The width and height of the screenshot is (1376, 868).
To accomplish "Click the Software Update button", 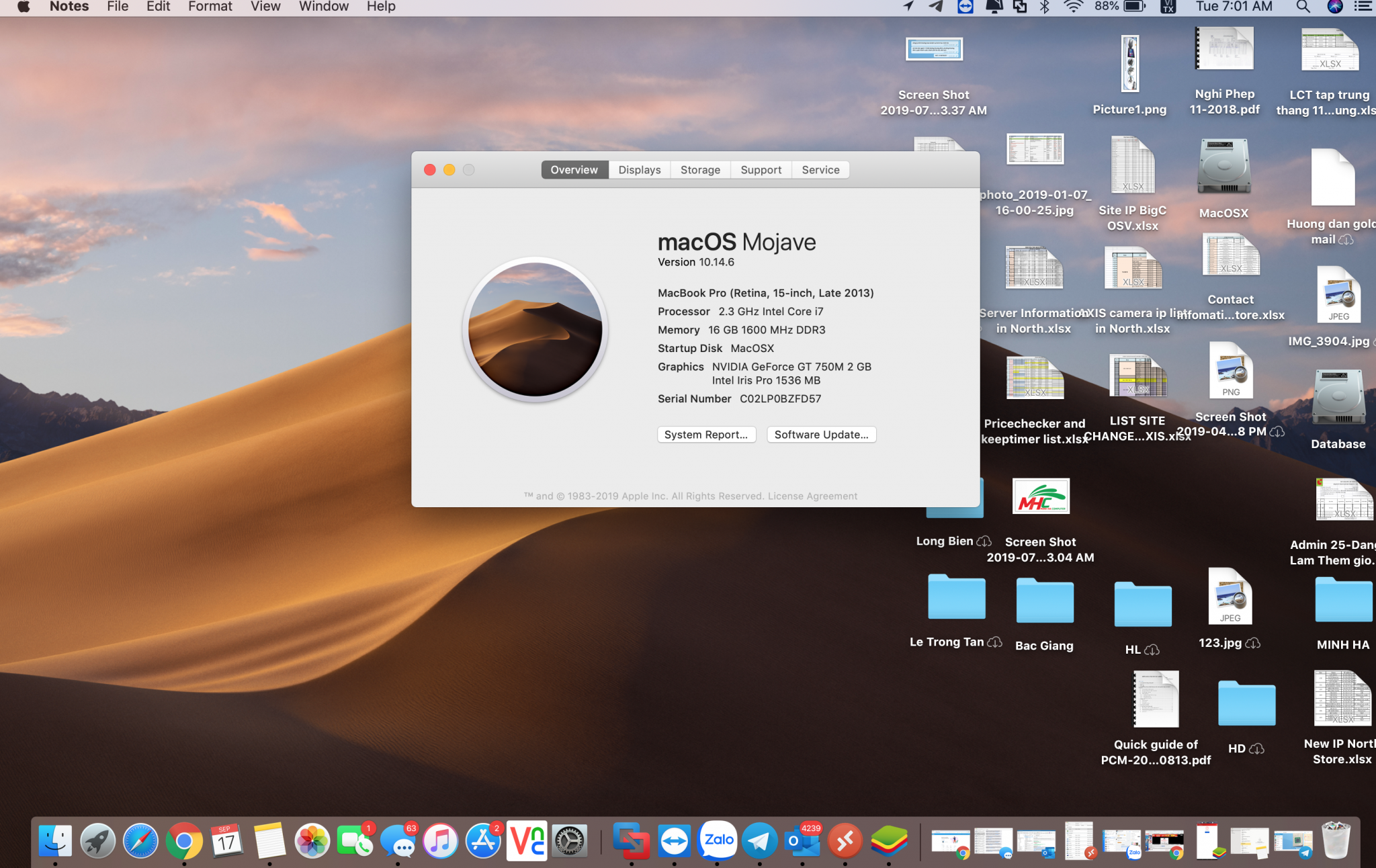I will tap(821, 435).
